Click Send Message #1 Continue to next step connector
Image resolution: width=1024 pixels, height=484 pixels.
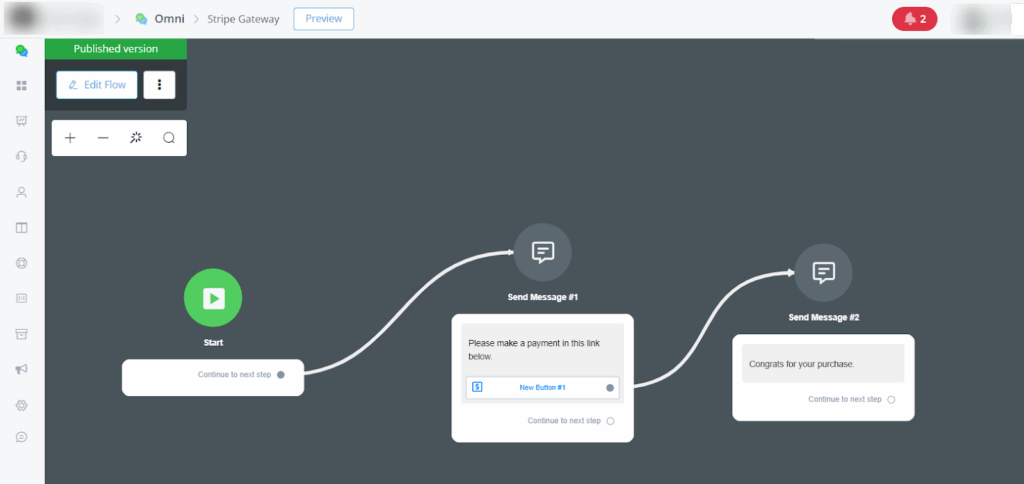tap(610, 421)
